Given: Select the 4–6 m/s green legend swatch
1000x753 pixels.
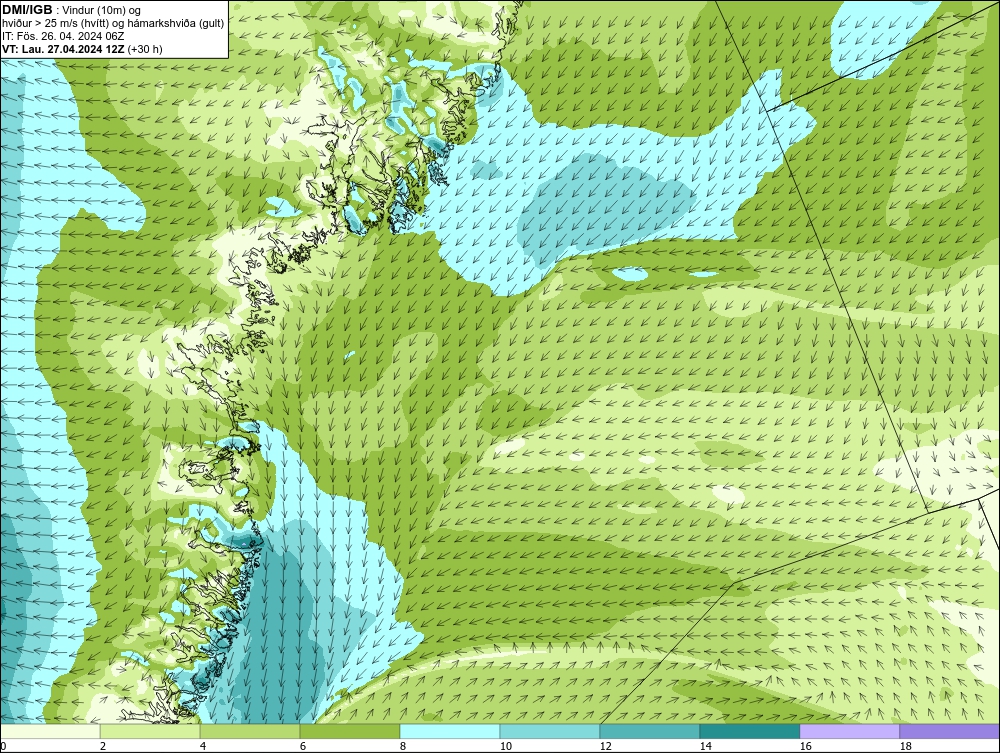Looking at the screenshot, I should (250, 731).
